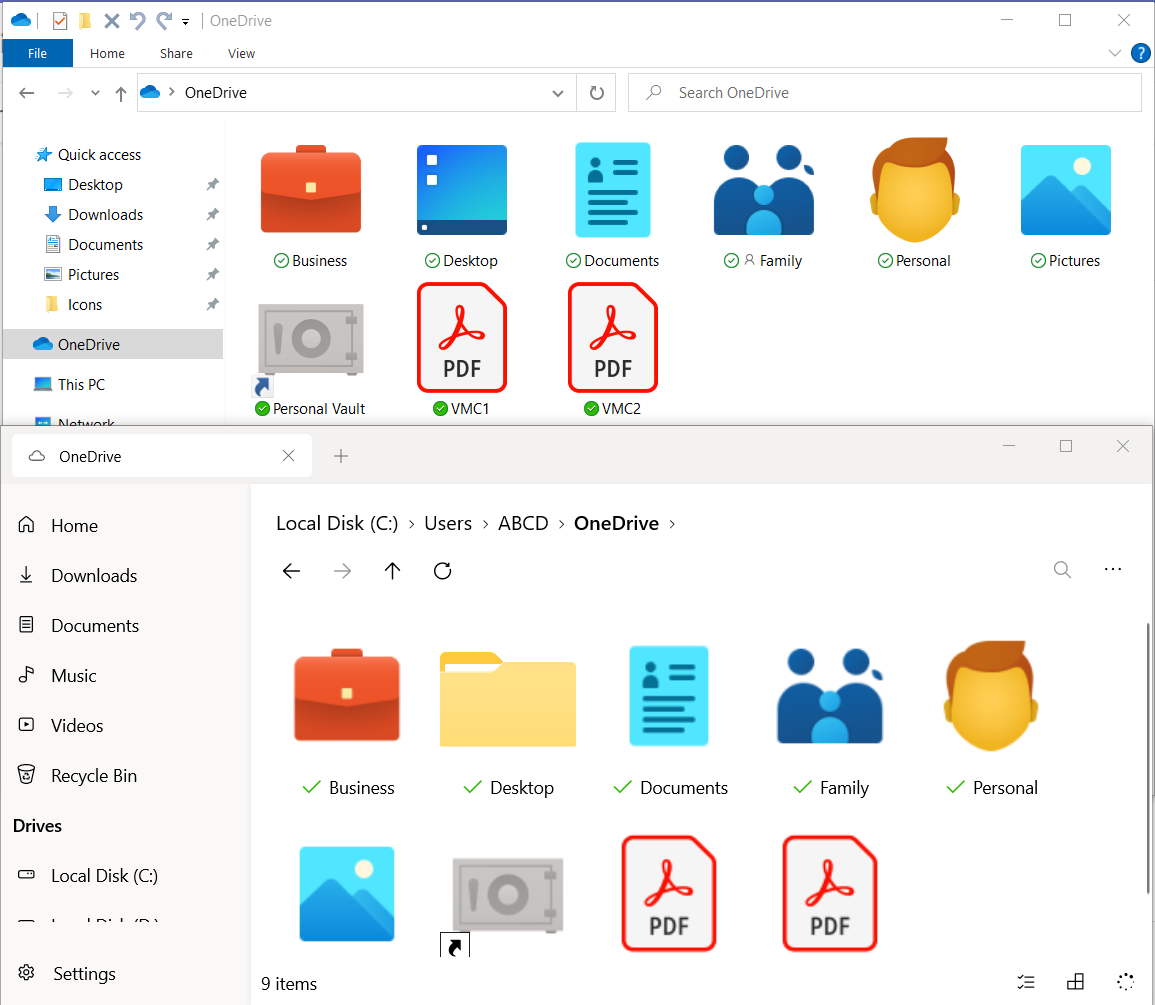Screen dimensions: 1155x1005
Task: Click the Delete icon in the Quick Access Toolbar
Action: pos(112,20)
